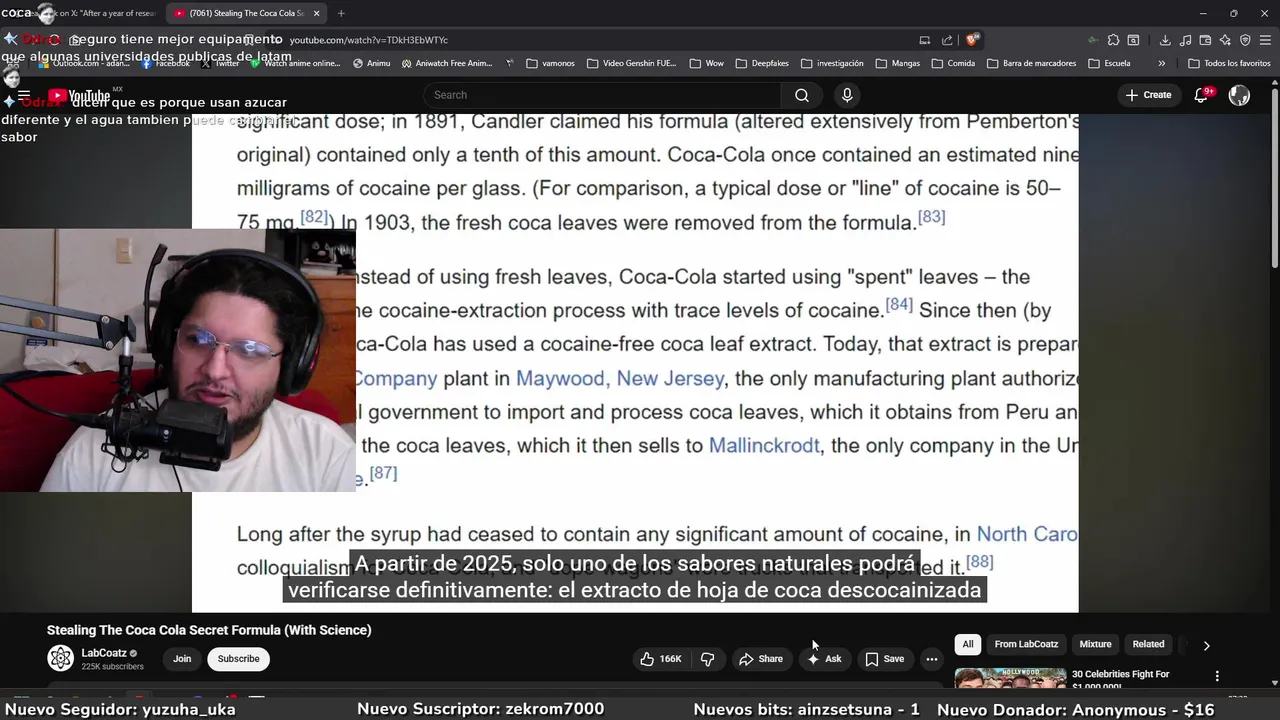Go to YouTube home via logo
This screenshot has width=1280, height=720.
[80, 96]
